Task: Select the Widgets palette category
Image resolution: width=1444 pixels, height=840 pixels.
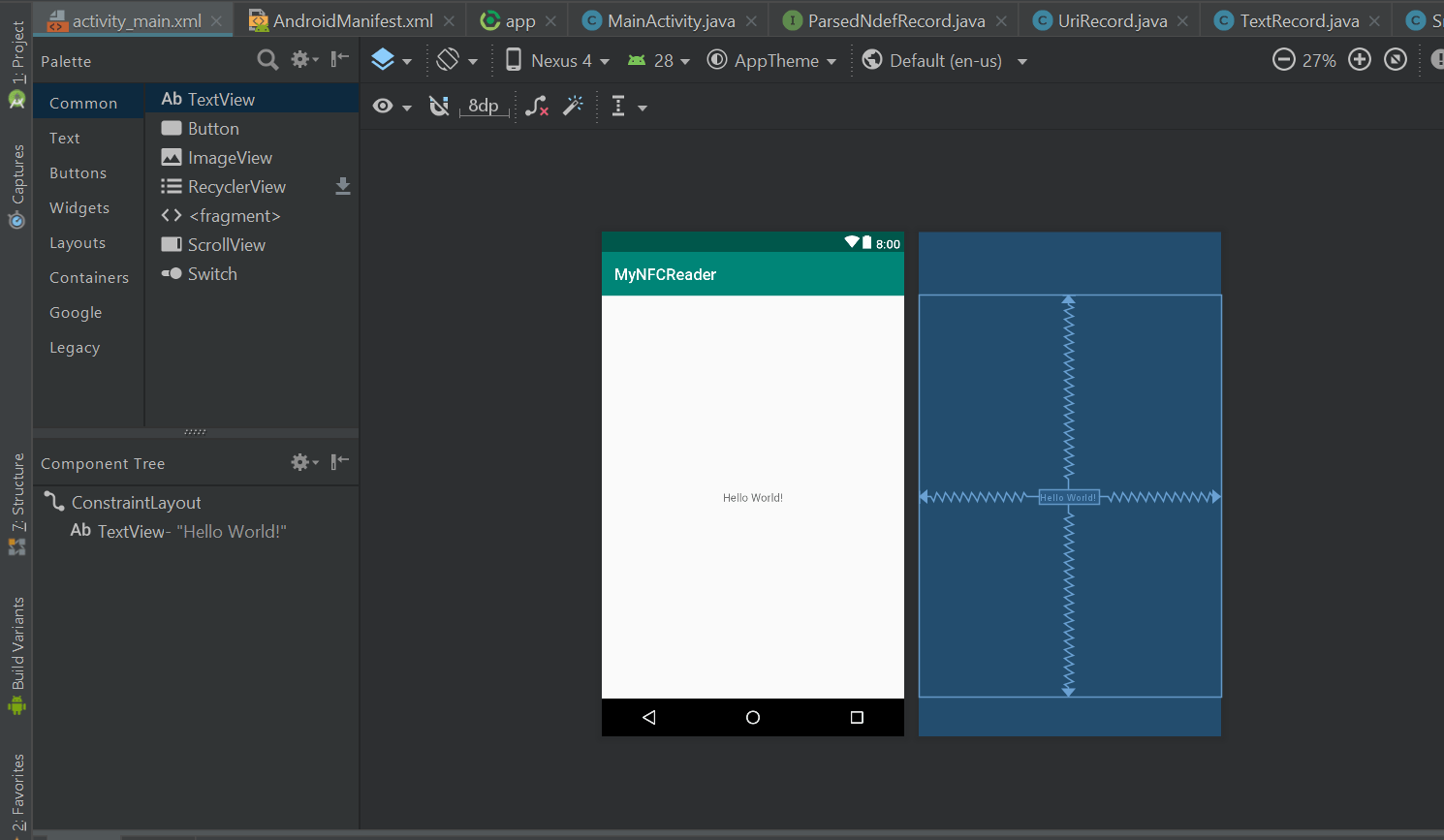Action: (x=79, y=208)
